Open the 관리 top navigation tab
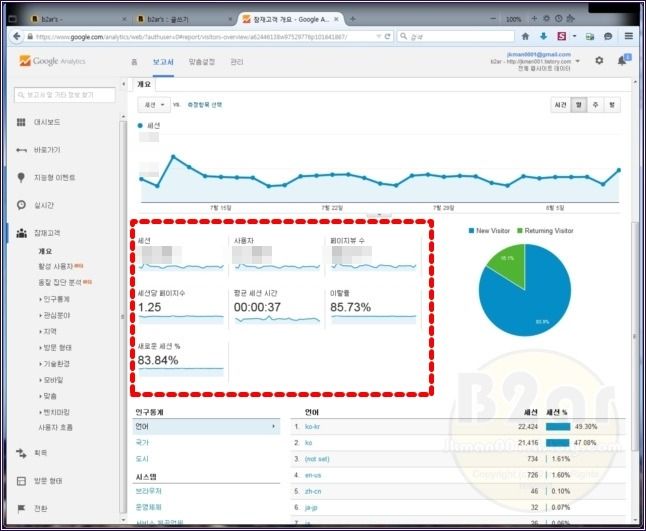646x531 pixels. click(x=236, y=62)
